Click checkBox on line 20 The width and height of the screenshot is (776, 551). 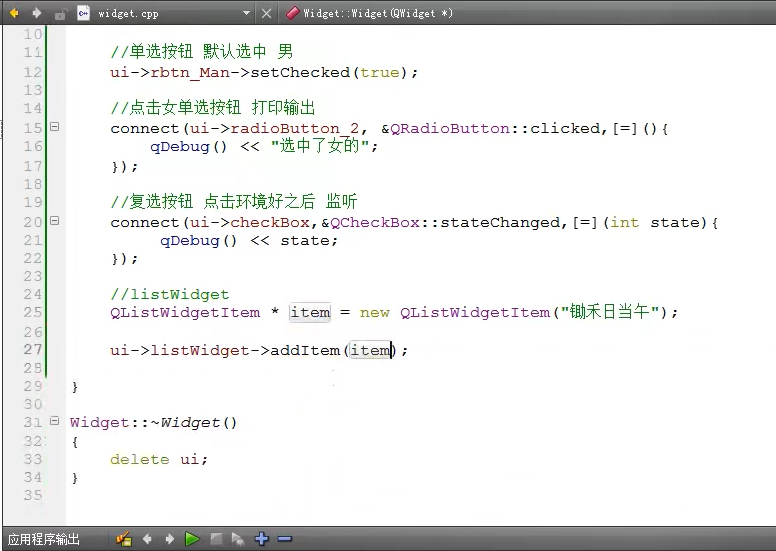(270, 223)
